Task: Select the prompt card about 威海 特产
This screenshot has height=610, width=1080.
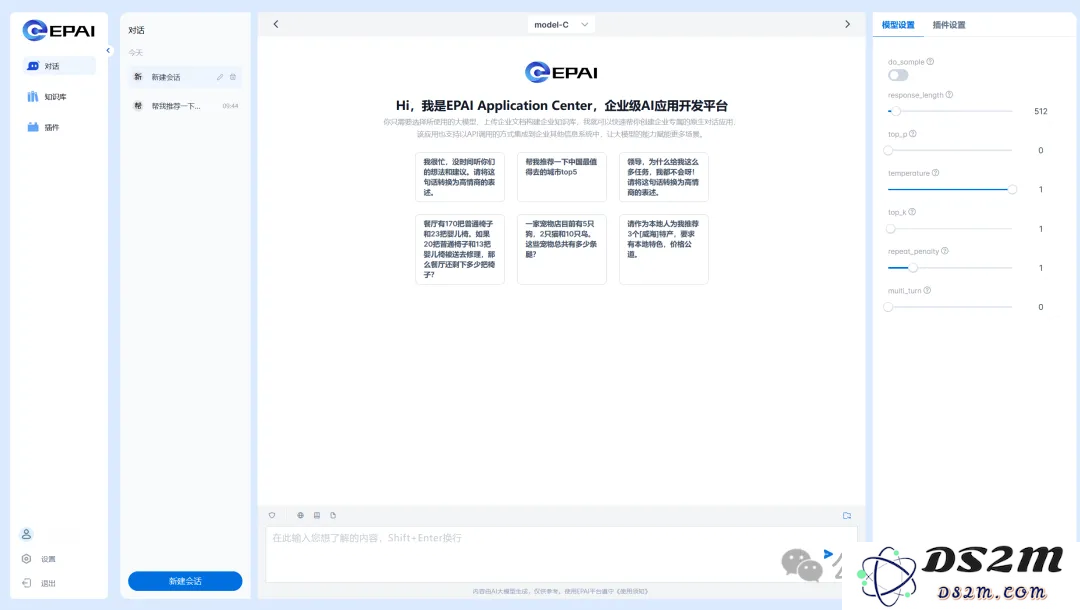Action: click(663, 249)
